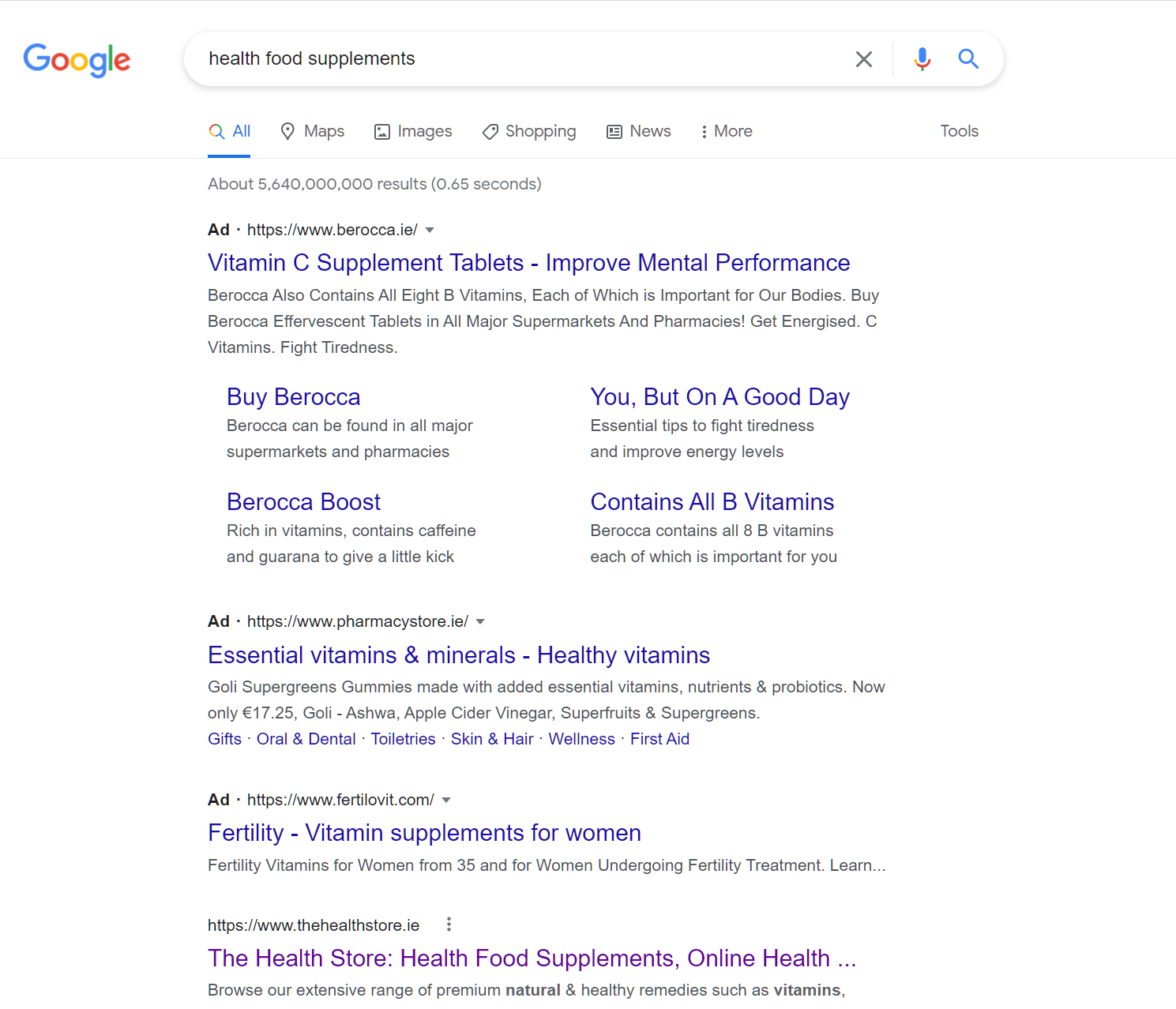Switch to the Maps tab
The width and height of the screenshot is (1176, 1009).
point(313,132)
